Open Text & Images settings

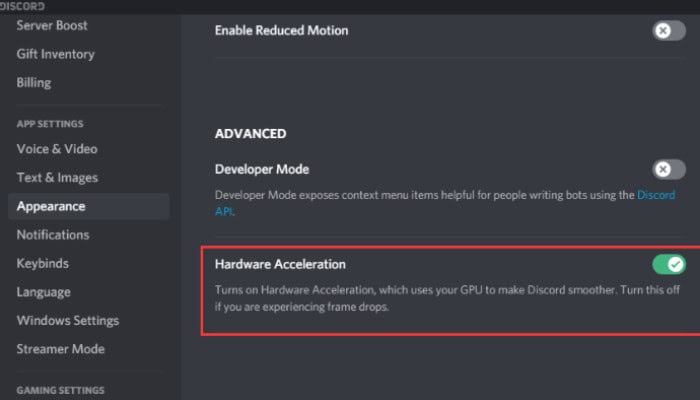click(57, 177)
